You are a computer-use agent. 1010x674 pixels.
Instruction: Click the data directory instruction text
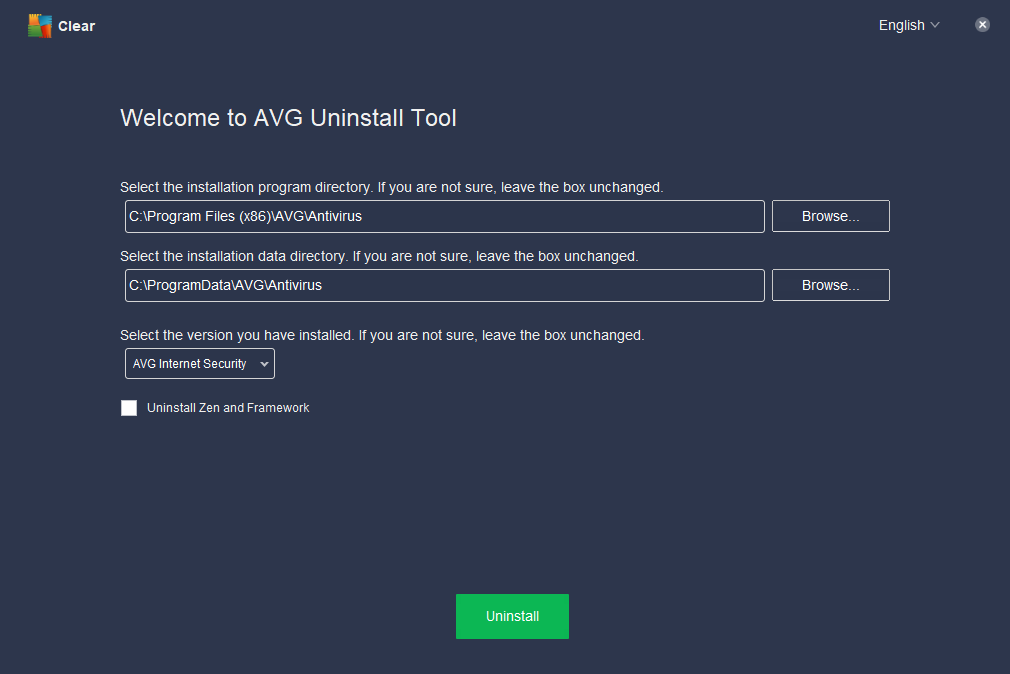[x=379, y=256]
